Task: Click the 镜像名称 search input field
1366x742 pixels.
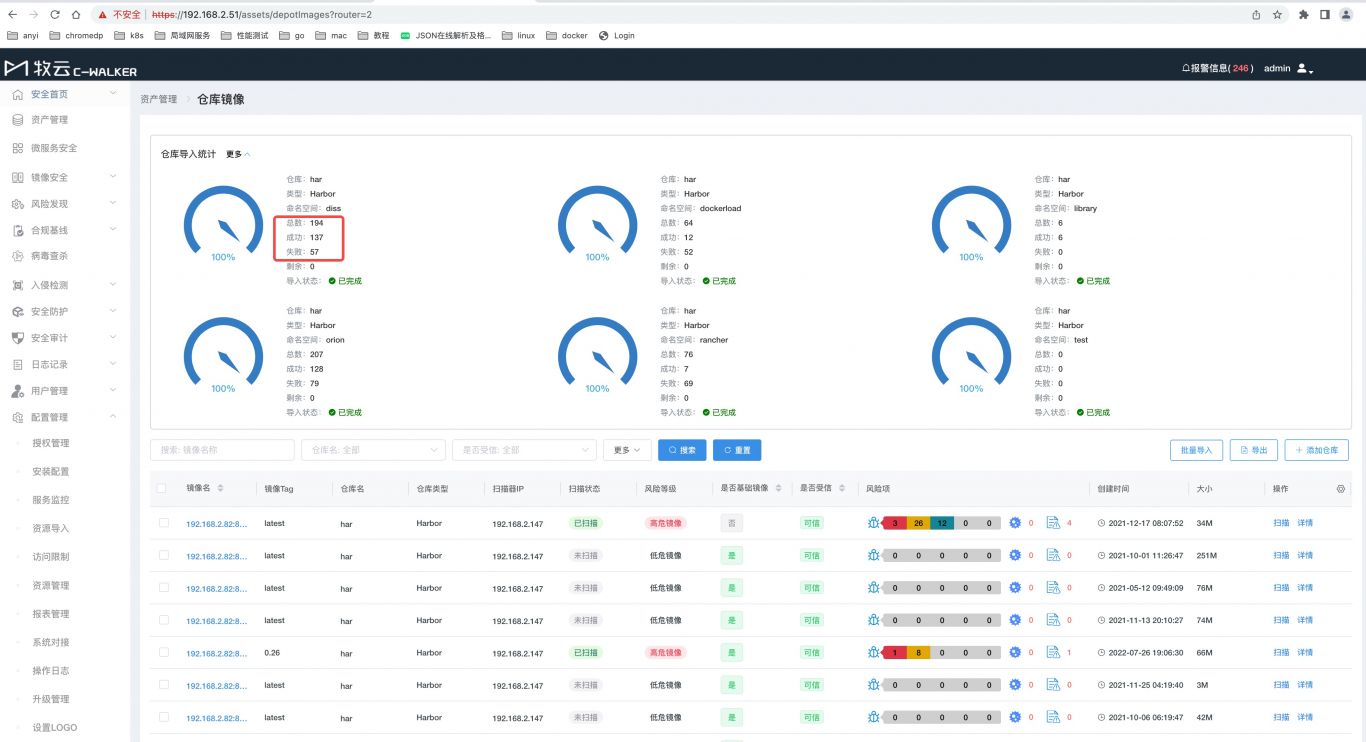Action: [222, 450]
